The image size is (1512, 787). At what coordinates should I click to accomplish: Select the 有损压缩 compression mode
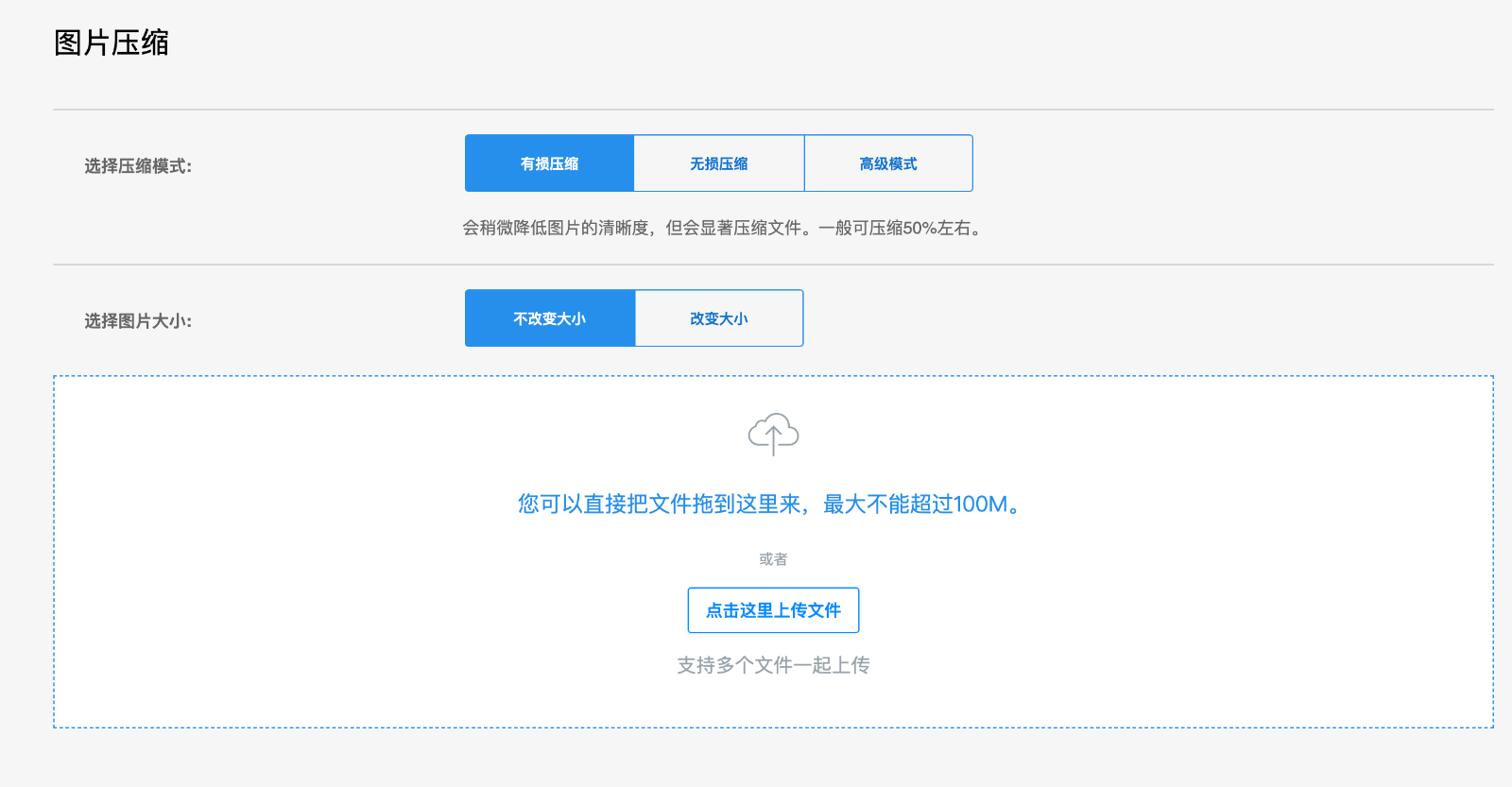pos(549,163)
